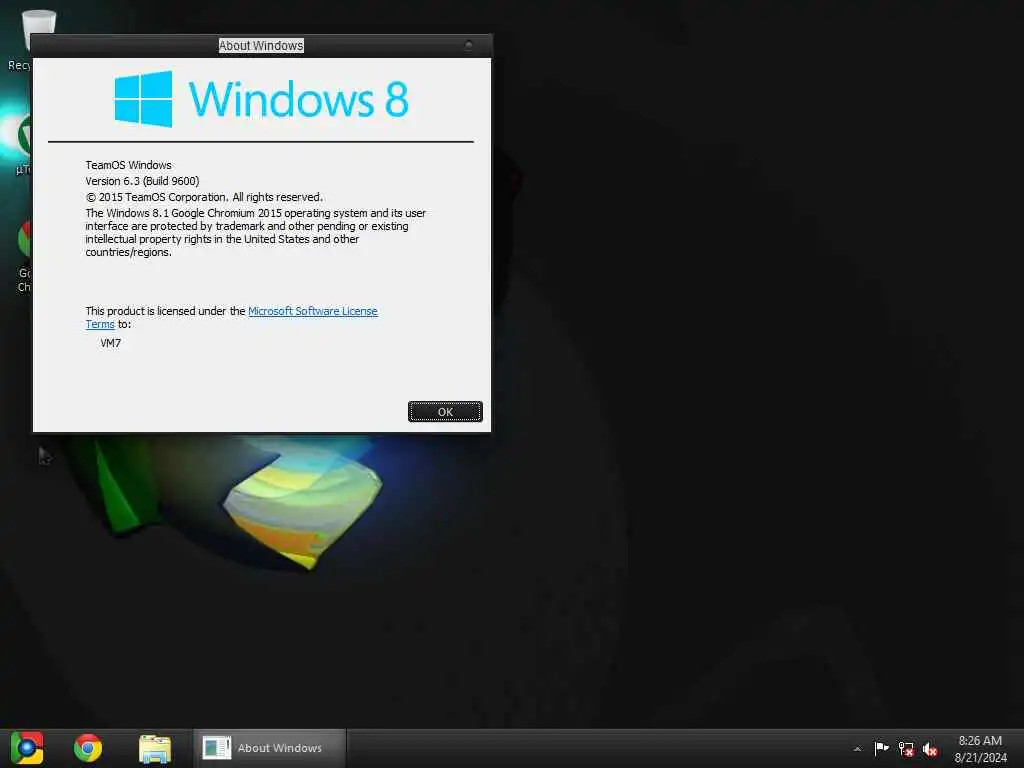Screen dimensions: 1024x768
Task: Close the About Windows dialog from the title bar button
Action: pyautogui.click(x=468, y=45)
